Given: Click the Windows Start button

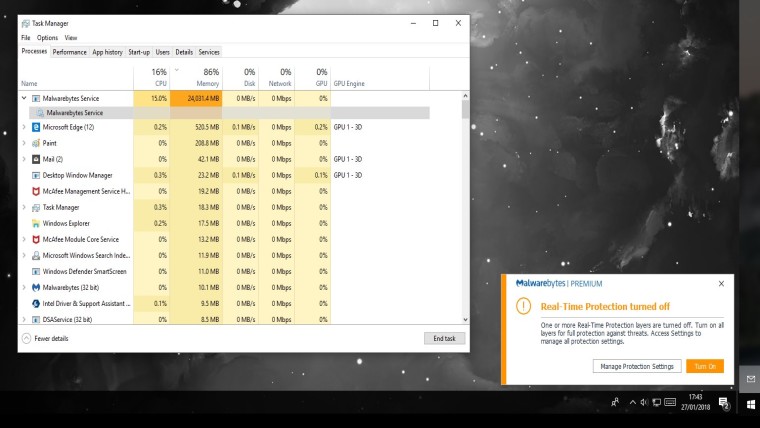Looking at the screenshot, I should pyautogui.click(x=751, y=404).
